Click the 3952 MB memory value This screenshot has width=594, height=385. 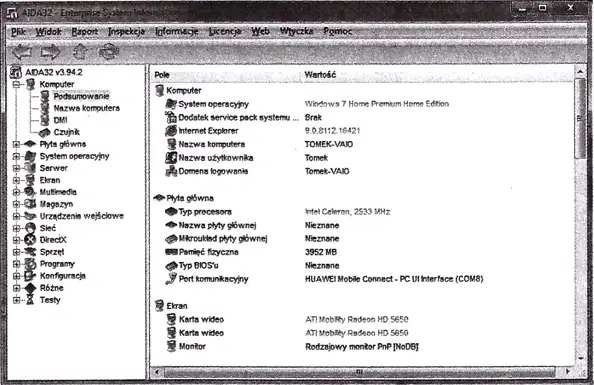coord(321,252)
